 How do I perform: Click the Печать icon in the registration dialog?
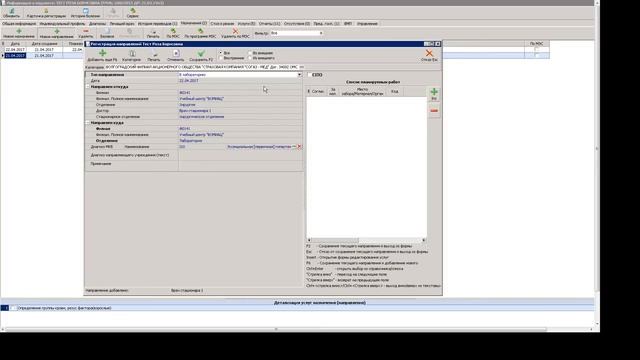154,56
